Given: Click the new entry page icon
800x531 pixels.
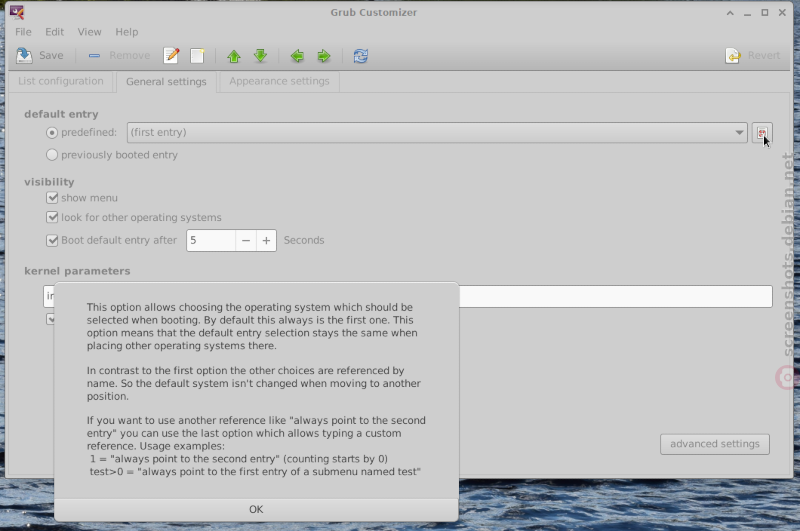Looking at the screenshot, I should (197, 56).
